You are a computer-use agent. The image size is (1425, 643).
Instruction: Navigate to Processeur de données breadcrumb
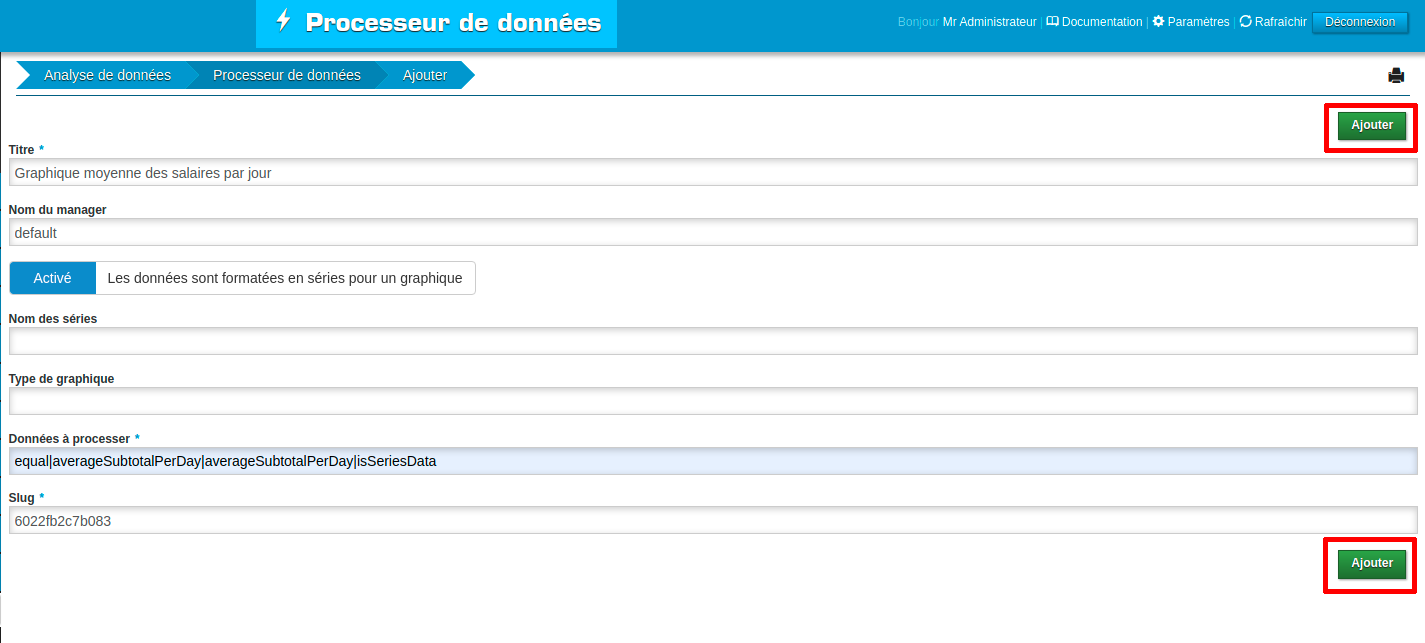(286, 75)
